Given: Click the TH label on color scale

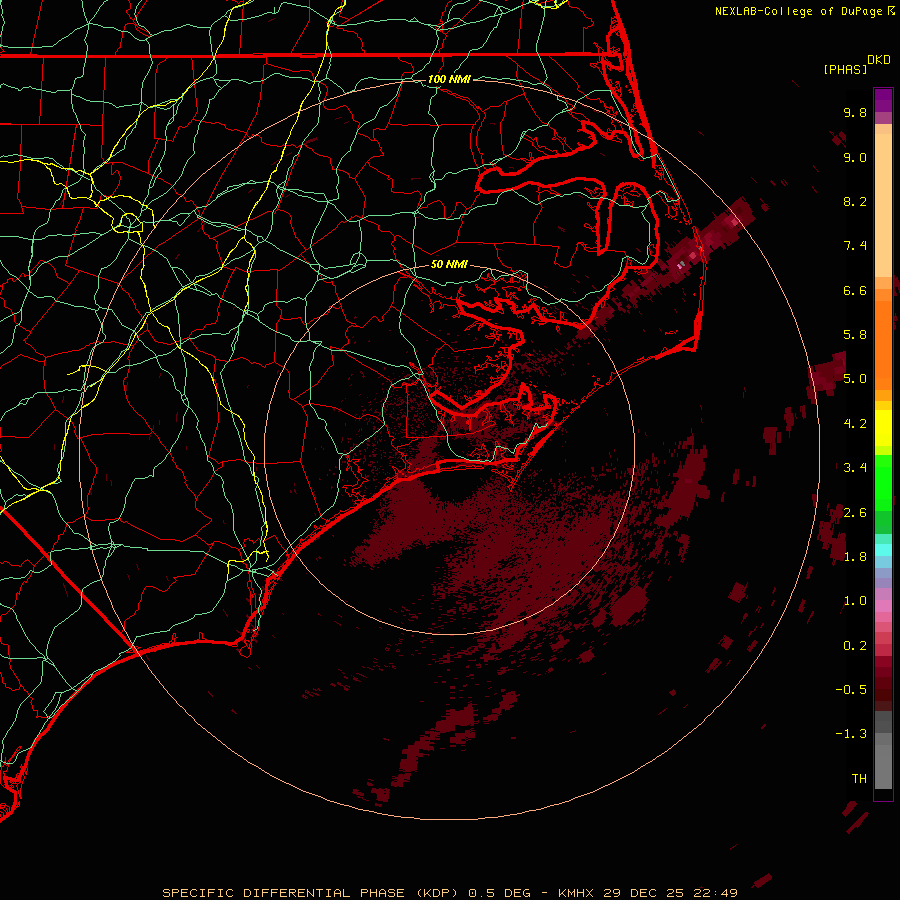Looking at the screenshot, I should [x=859, y=779].
